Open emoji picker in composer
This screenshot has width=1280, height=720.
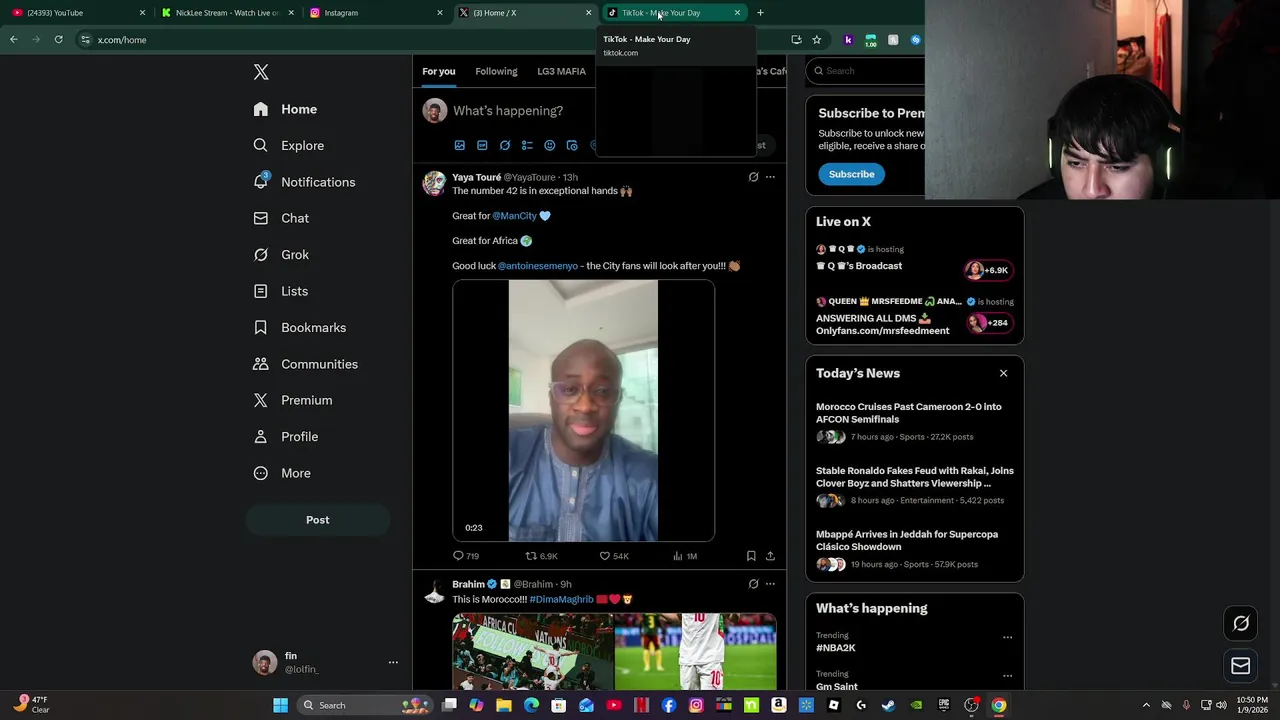point(549,146)
